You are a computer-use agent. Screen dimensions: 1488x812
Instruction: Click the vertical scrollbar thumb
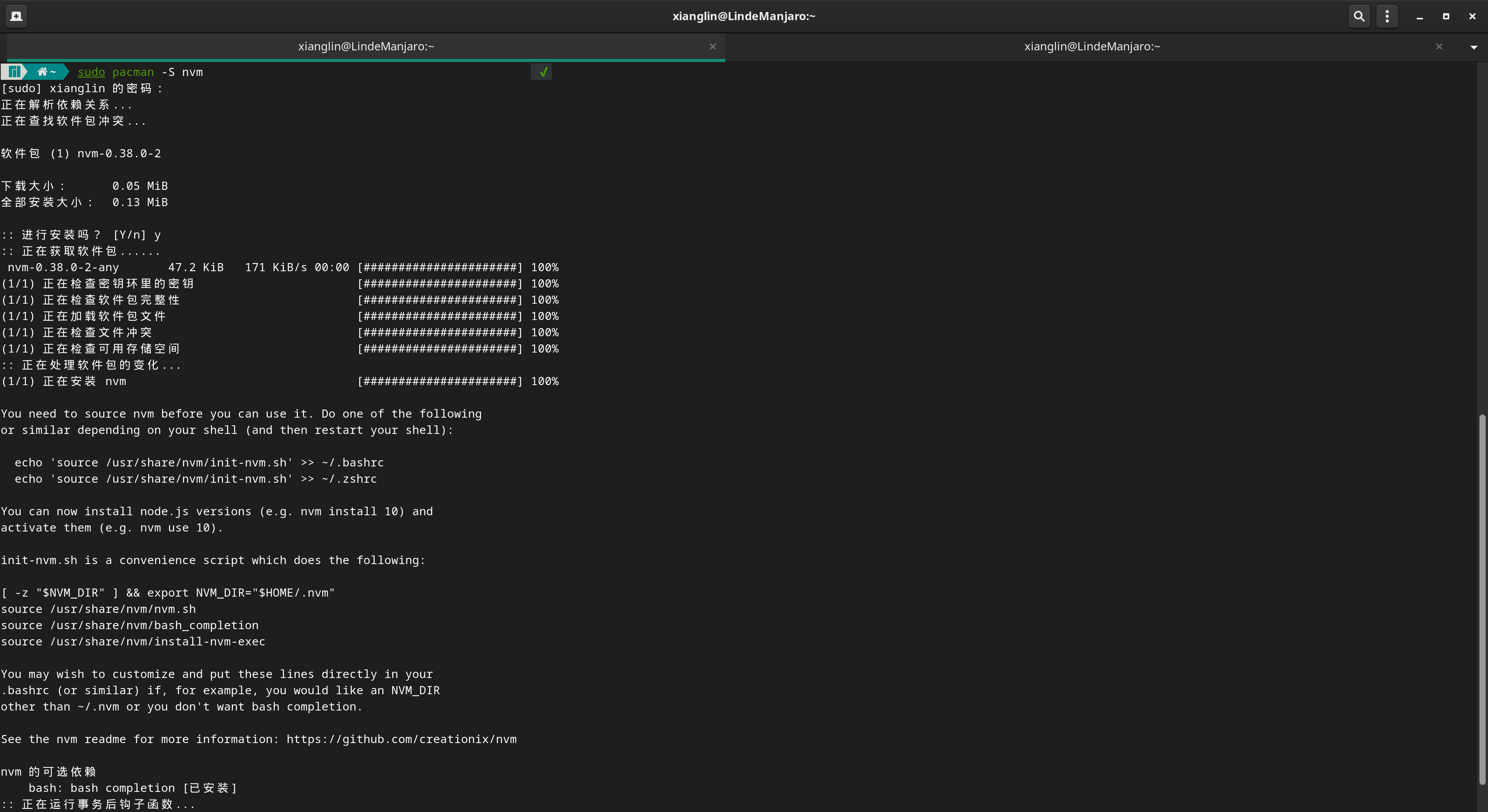[x=1482, y=599]
